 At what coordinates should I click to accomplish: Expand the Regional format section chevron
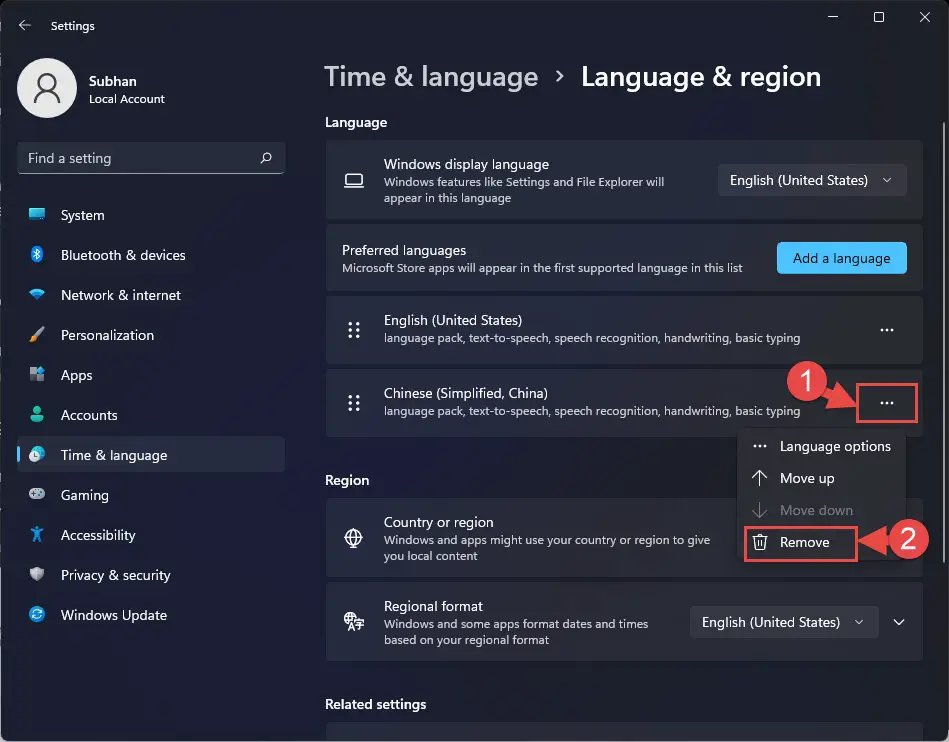coord(899,622)
